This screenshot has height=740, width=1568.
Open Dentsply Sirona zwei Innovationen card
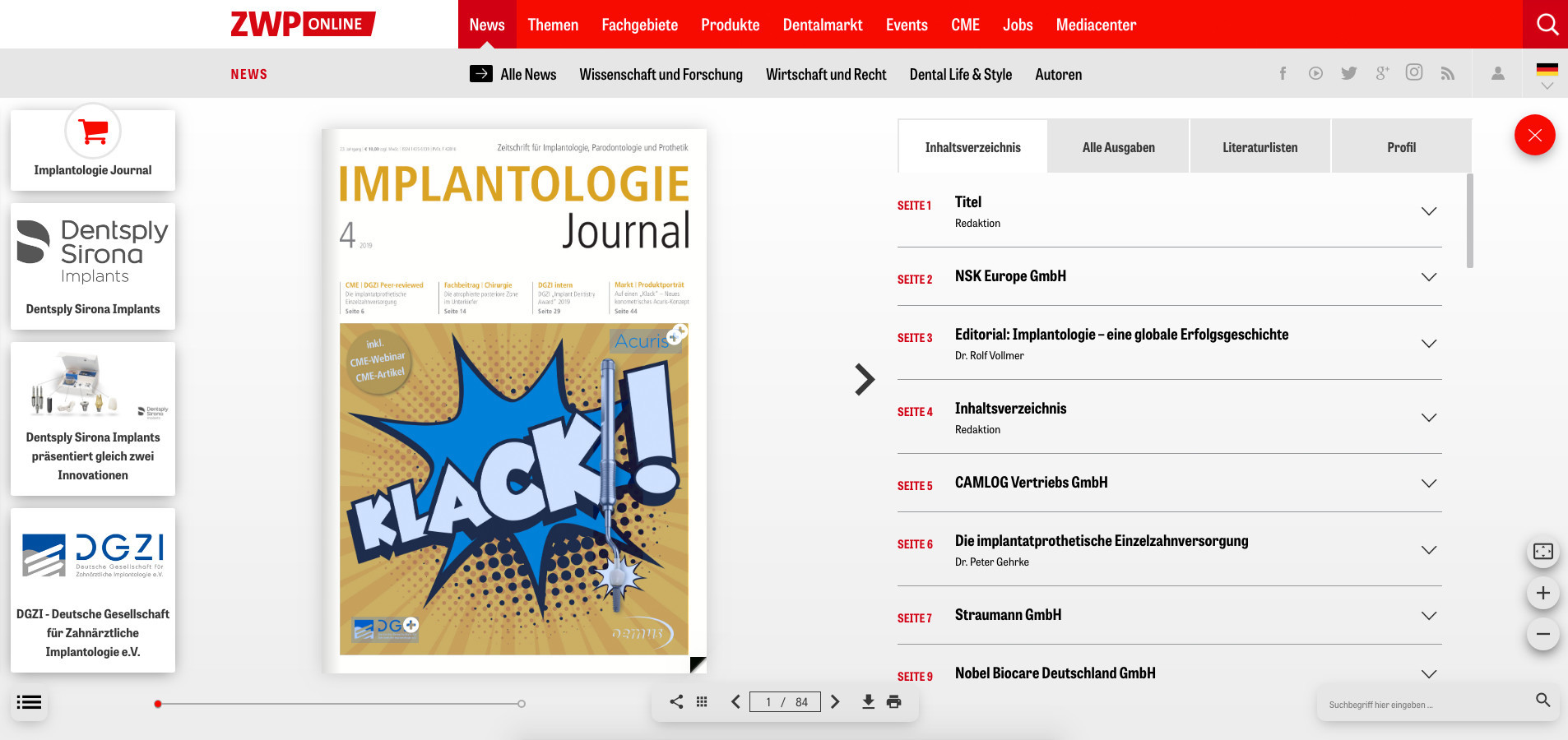pos(93,419)
